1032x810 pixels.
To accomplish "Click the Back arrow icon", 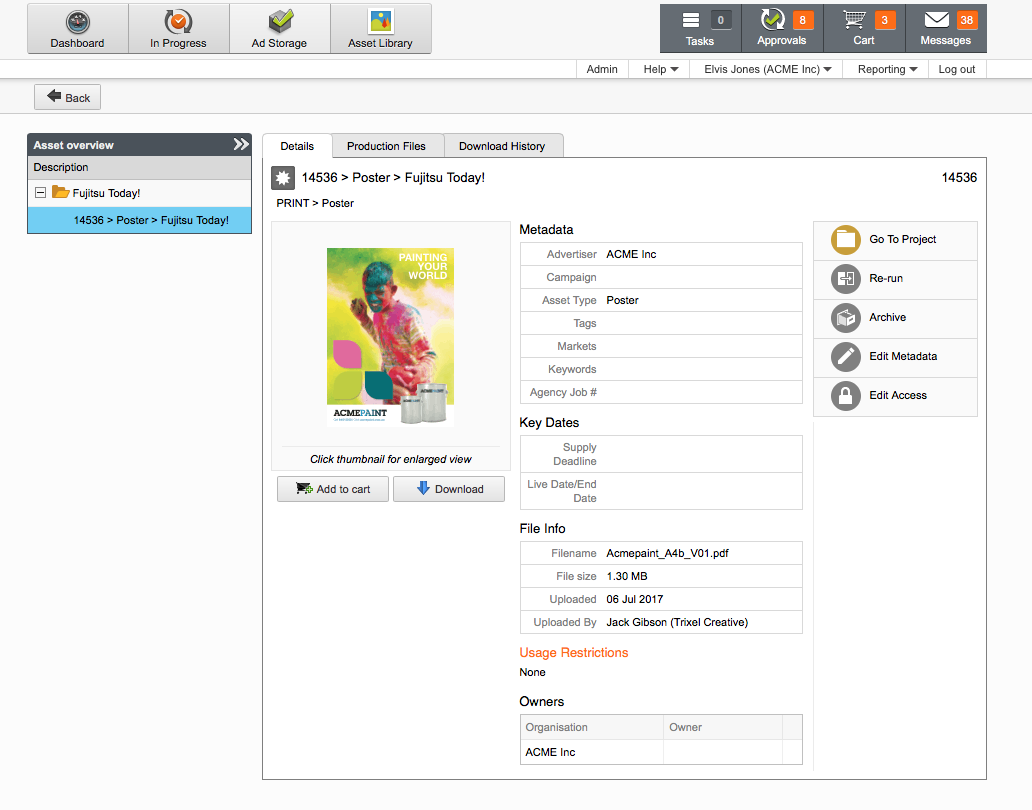I will 54,96.
